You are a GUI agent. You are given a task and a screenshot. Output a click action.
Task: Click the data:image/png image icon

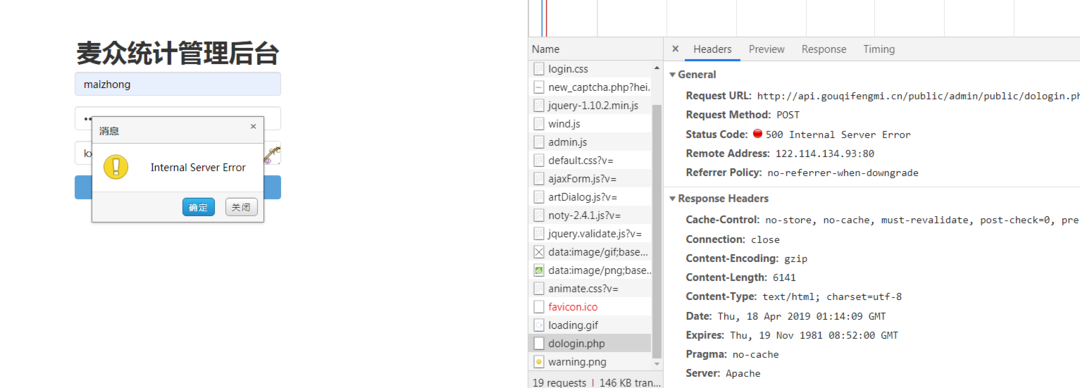539,270
